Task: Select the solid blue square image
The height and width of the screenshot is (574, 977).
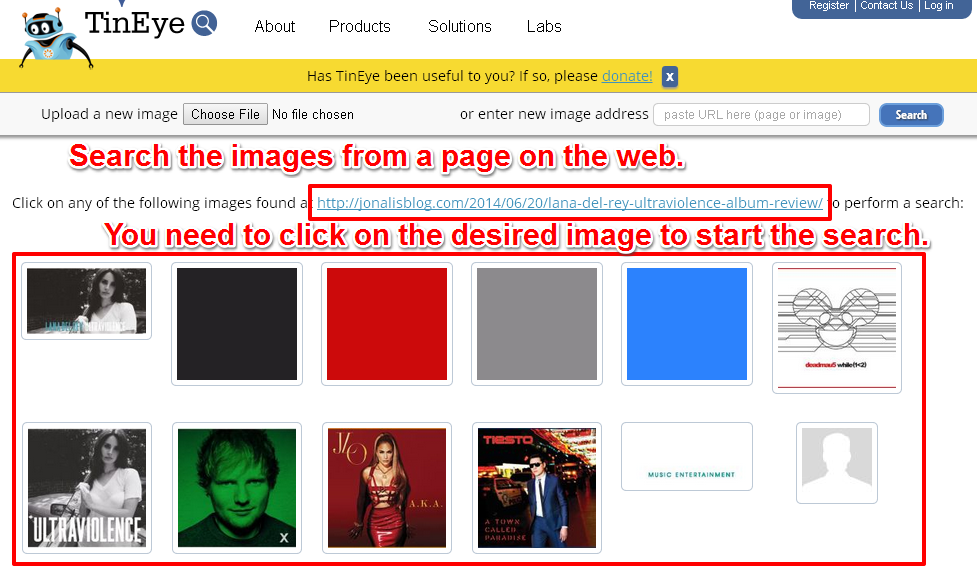Action: (x=687, y=324)
